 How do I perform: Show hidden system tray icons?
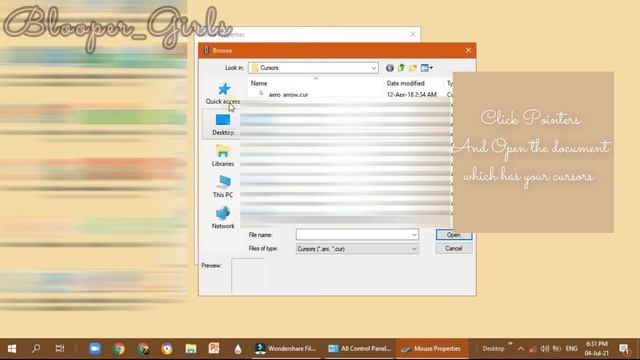click(x=521, y=349)
